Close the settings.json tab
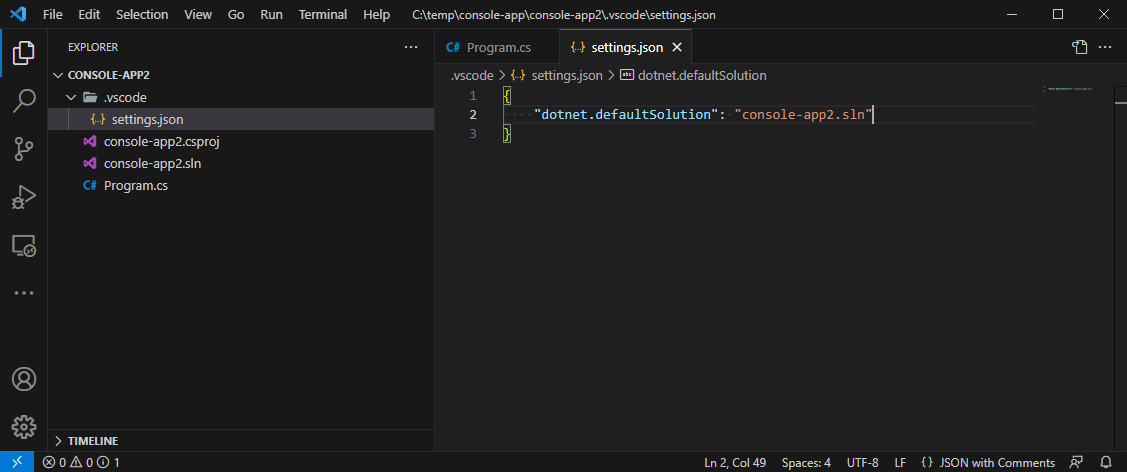 (676, 47)
